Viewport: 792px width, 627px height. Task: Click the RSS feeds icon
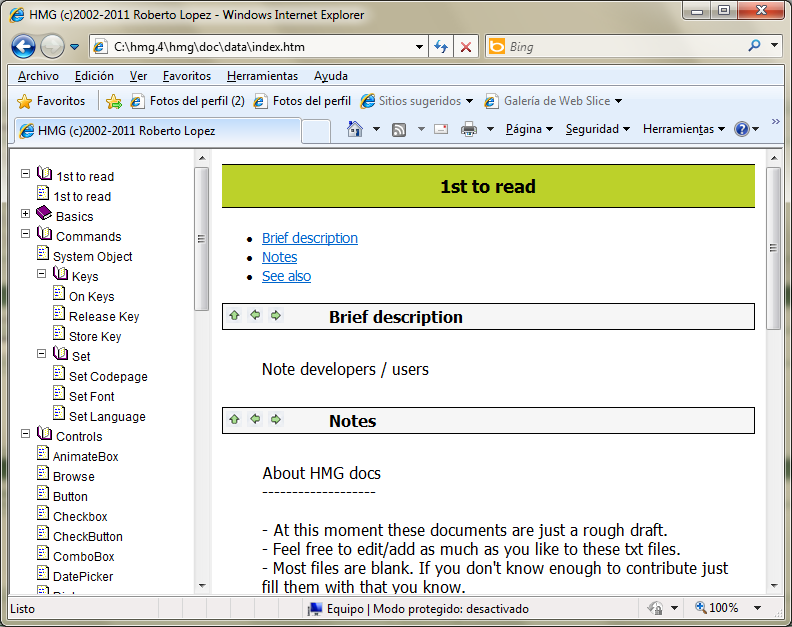[x=399, y=130]
